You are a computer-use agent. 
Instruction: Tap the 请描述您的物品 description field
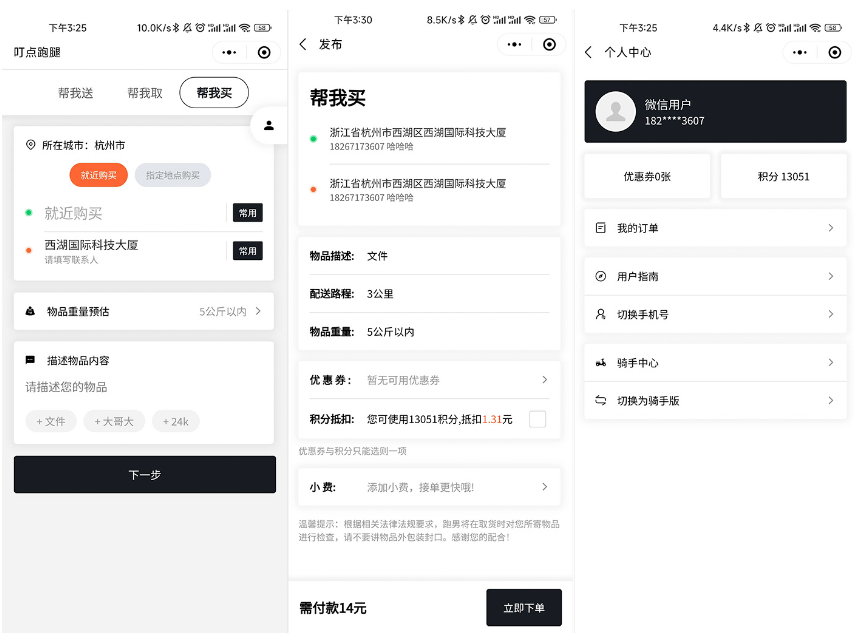(144, 387)
